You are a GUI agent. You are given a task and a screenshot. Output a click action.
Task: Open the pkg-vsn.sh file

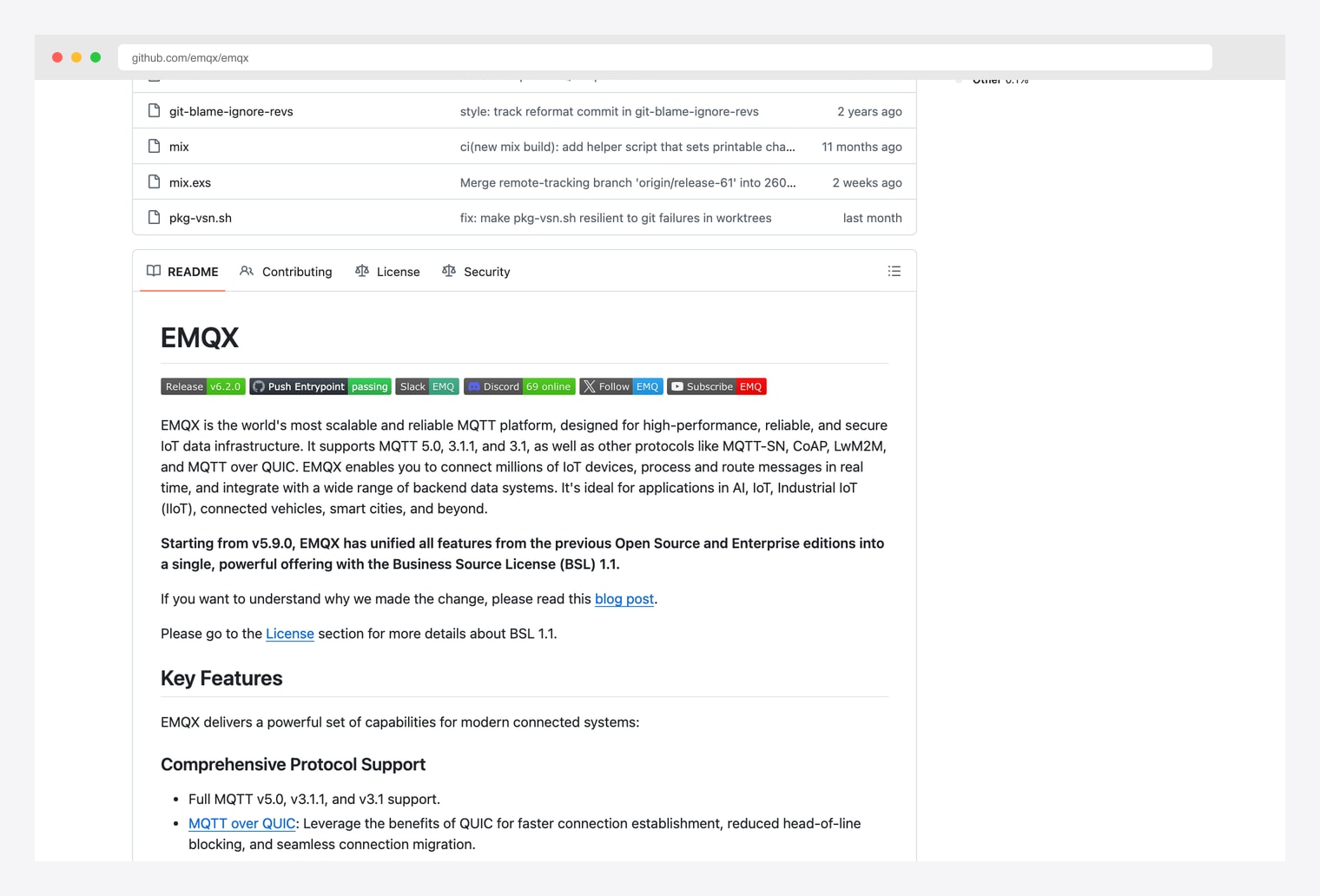201,218
